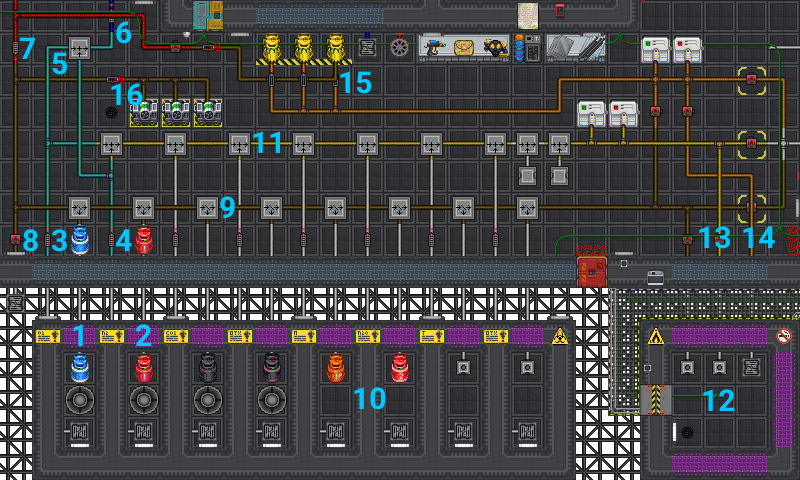Click the round valve wheel beside yellow pumps
The image size is (800, 480).
[x=400, y=47]
